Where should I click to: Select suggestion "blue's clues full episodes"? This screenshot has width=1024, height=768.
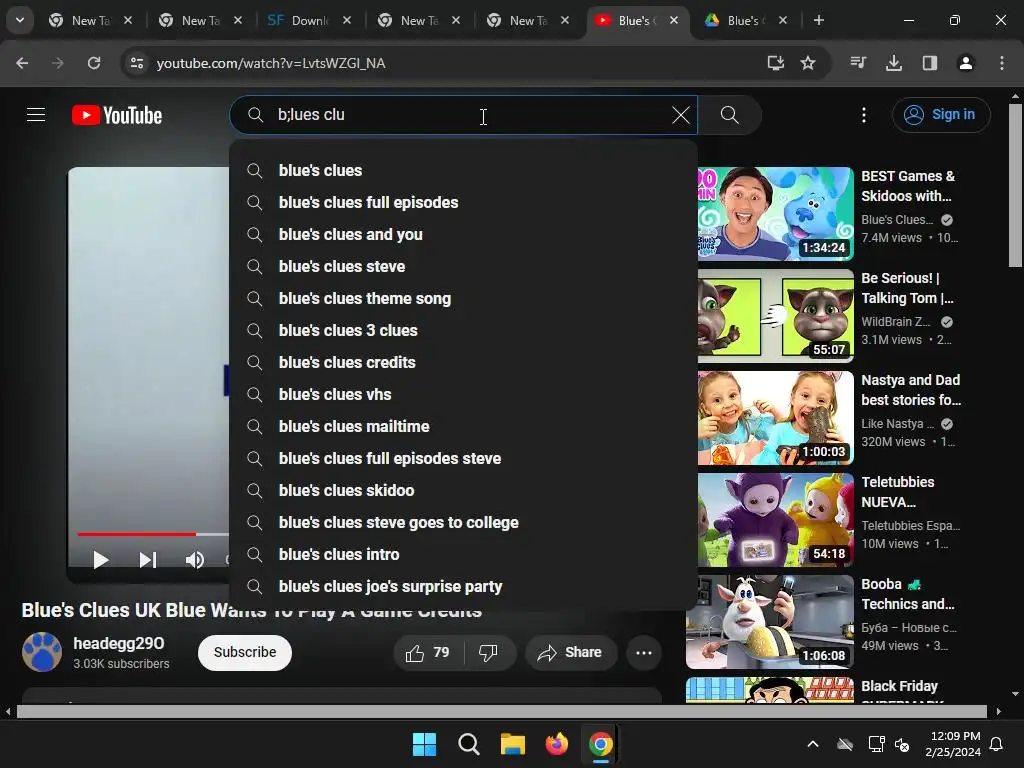point(464,202)
